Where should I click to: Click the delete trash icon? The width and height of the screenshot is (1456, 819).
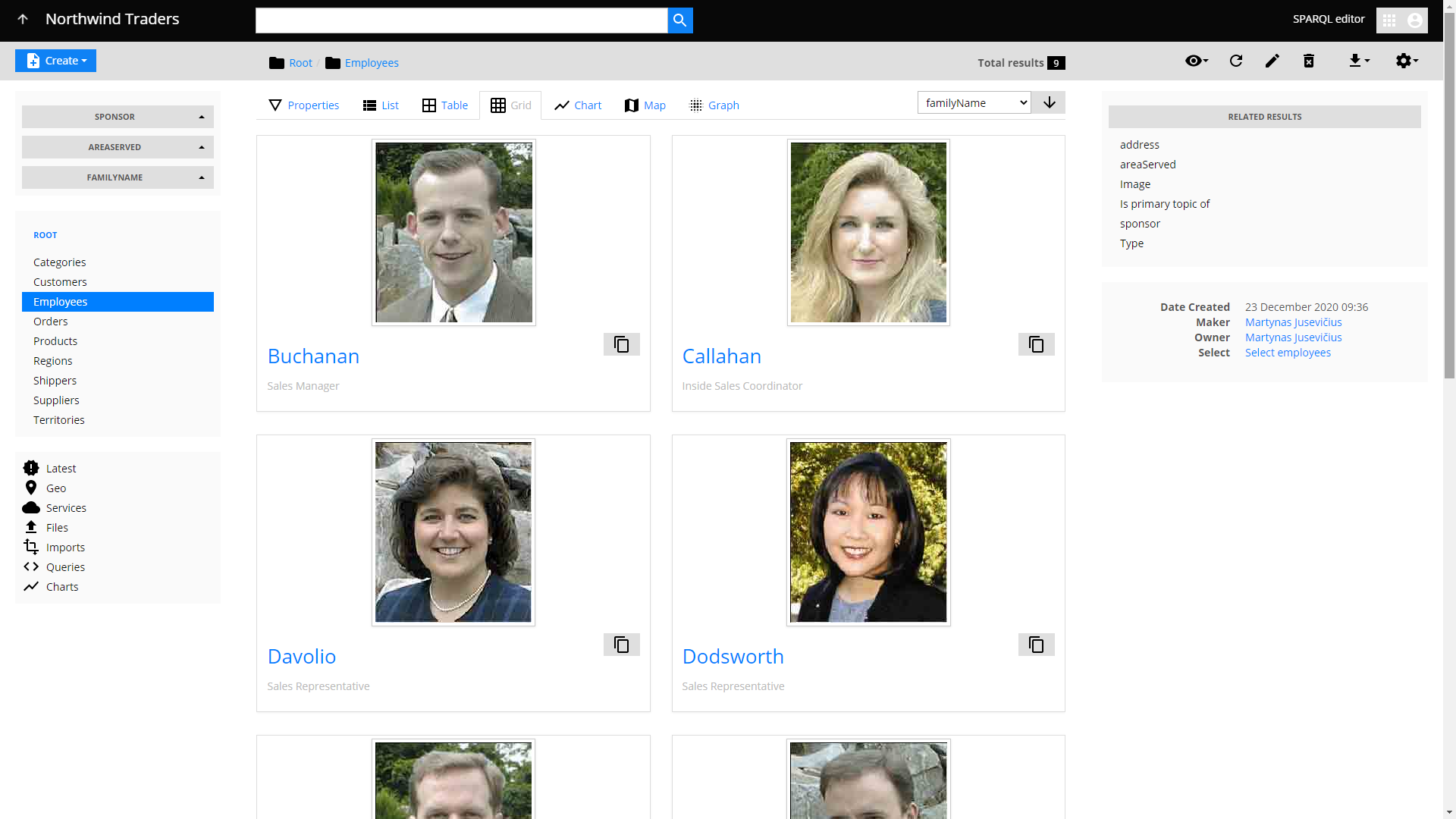pos(1309,61)
